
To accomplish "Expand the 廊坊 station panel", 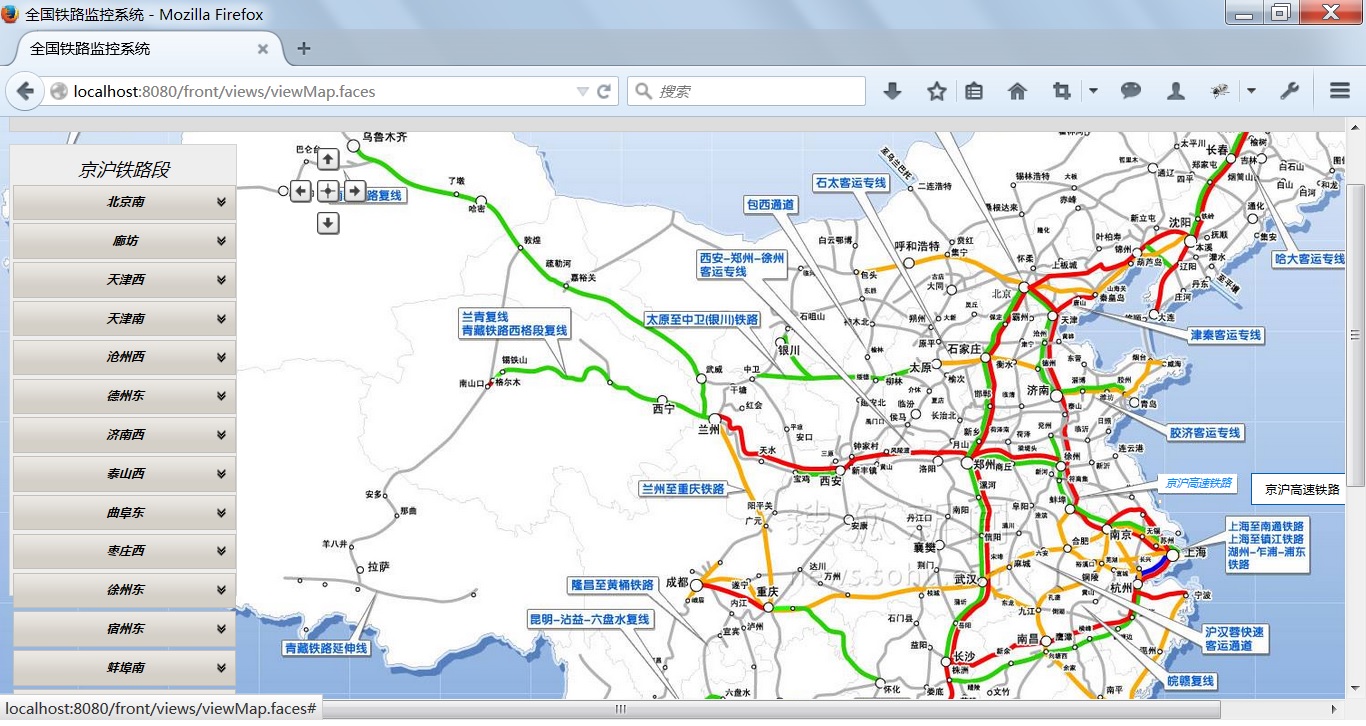I will point(124,241).
